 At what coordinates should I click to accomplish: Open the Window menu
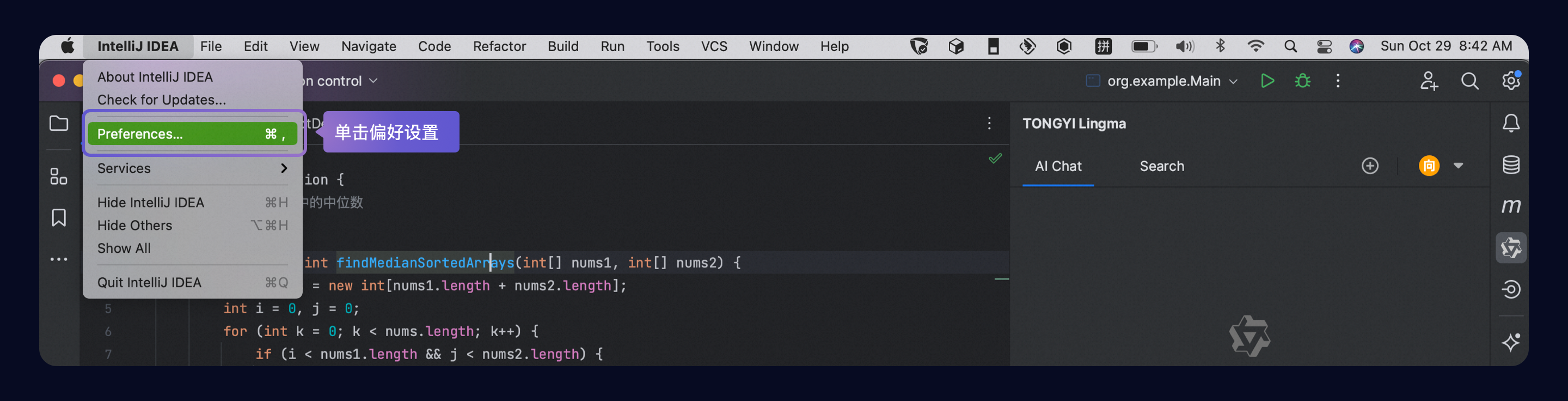pos(774,46)
